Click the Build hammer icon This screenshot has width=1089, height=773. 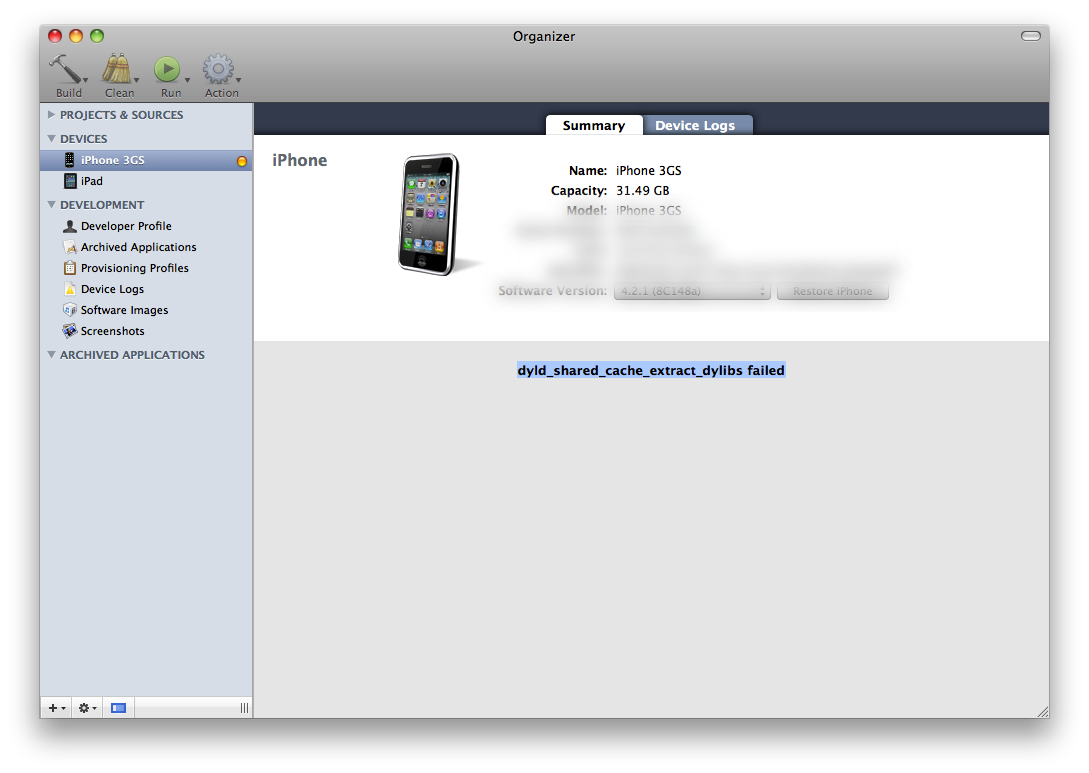[65, 69]
